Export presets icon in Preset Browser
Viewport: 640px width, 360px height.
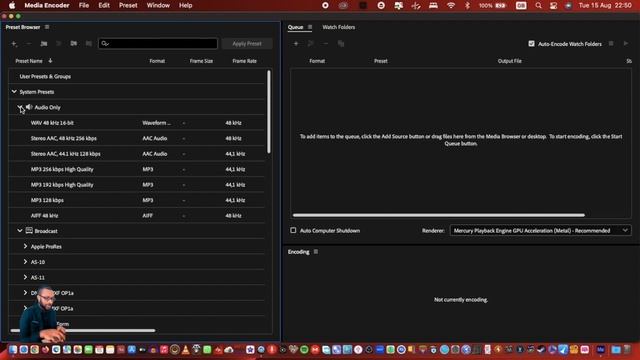pos(89,44)
